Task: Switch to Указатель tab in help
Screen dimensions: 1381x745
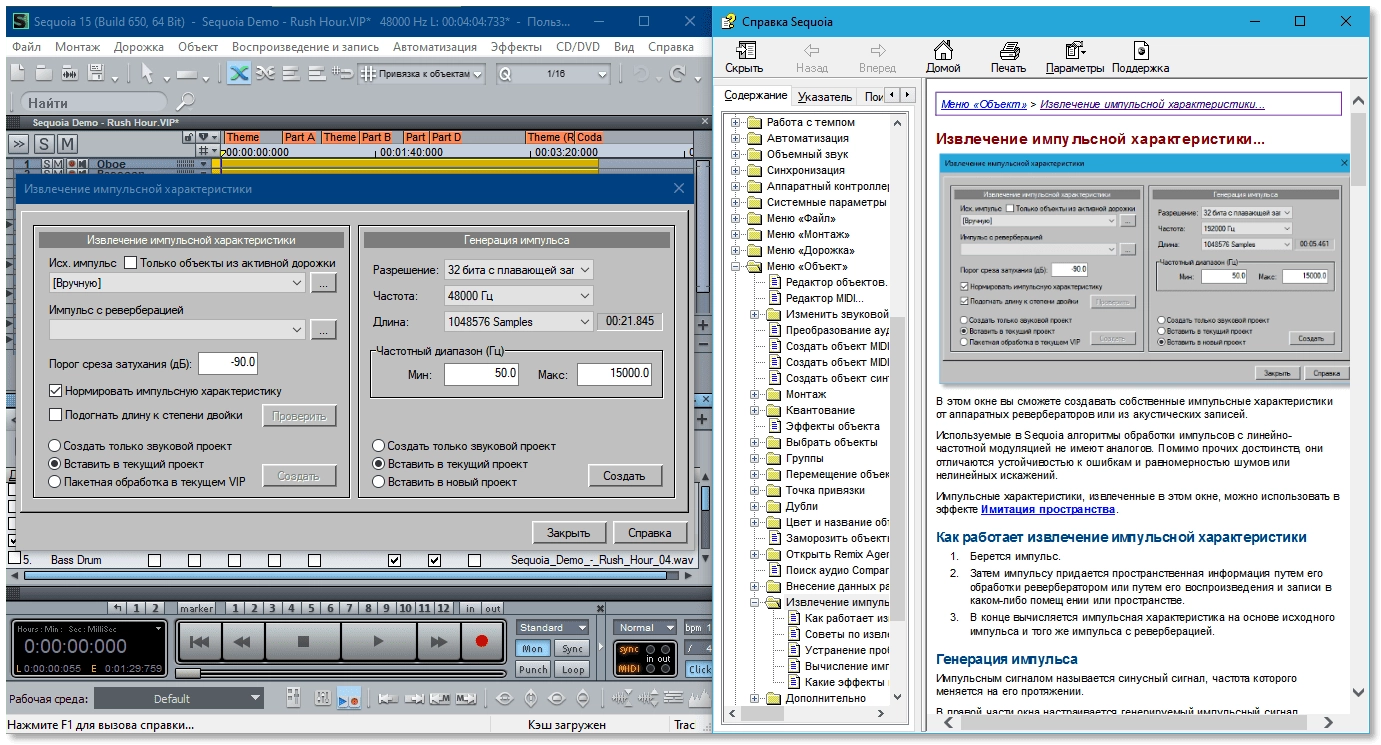Action: click(x=825, y=96)
